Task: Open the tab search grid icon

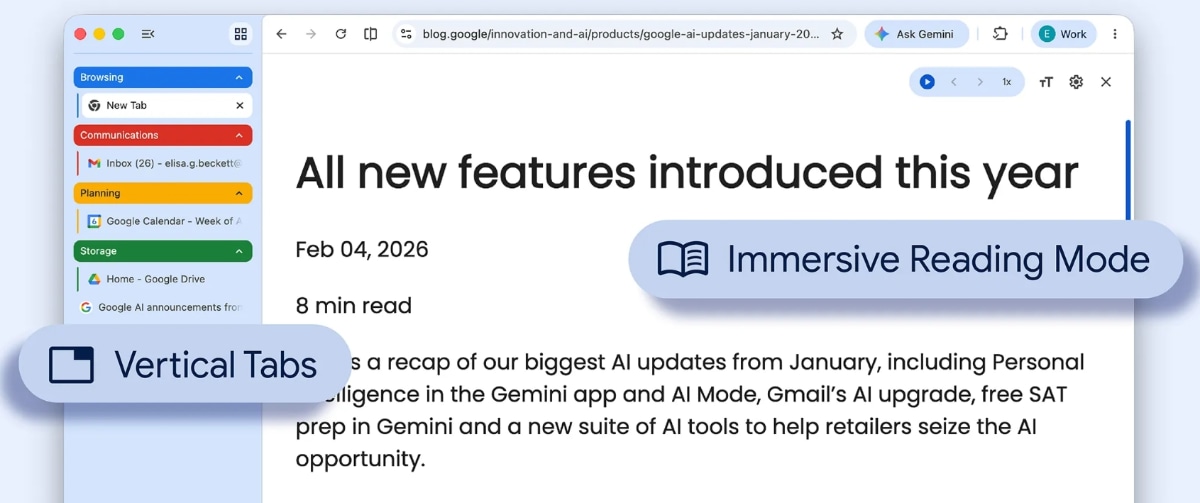Action: 240,34
